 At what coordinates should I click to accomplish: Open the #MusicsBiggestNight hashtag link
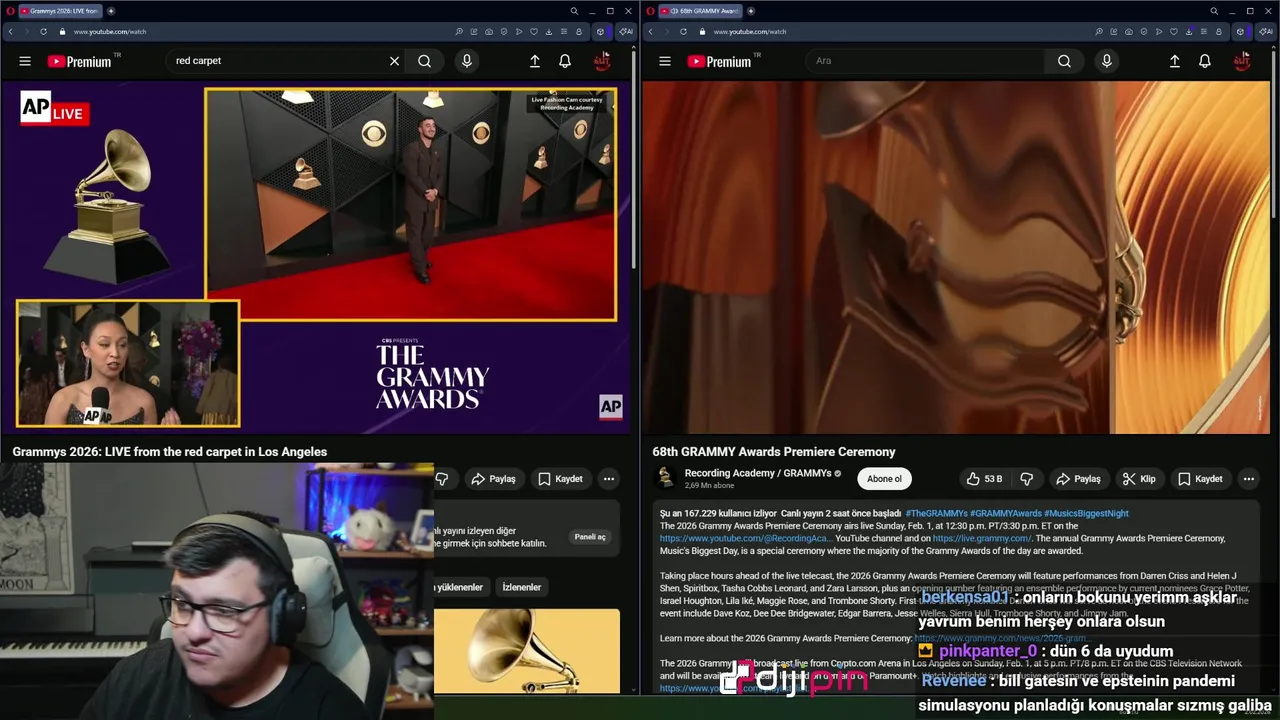pos(1086,513)
